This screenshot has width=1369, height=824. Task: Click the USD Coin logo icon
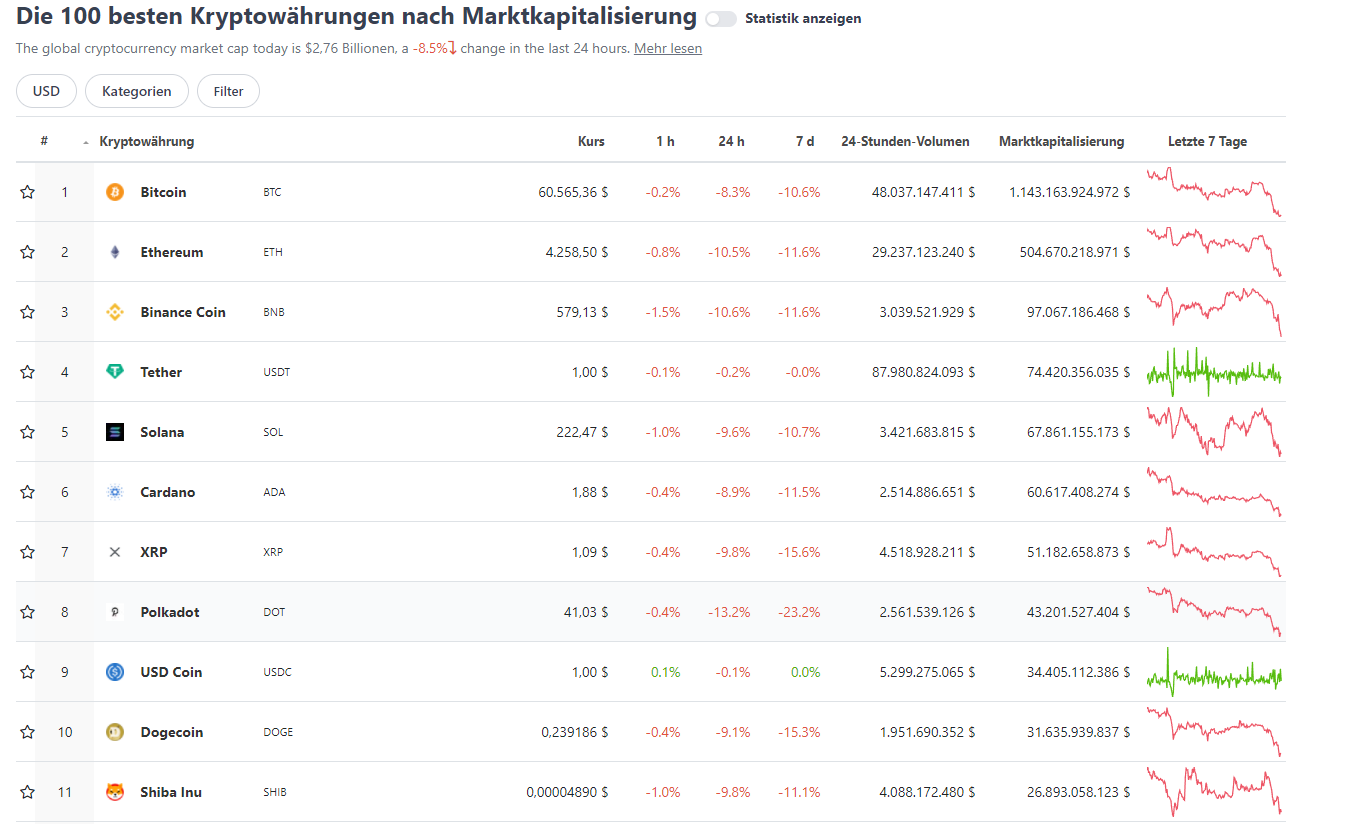[115, 672]
